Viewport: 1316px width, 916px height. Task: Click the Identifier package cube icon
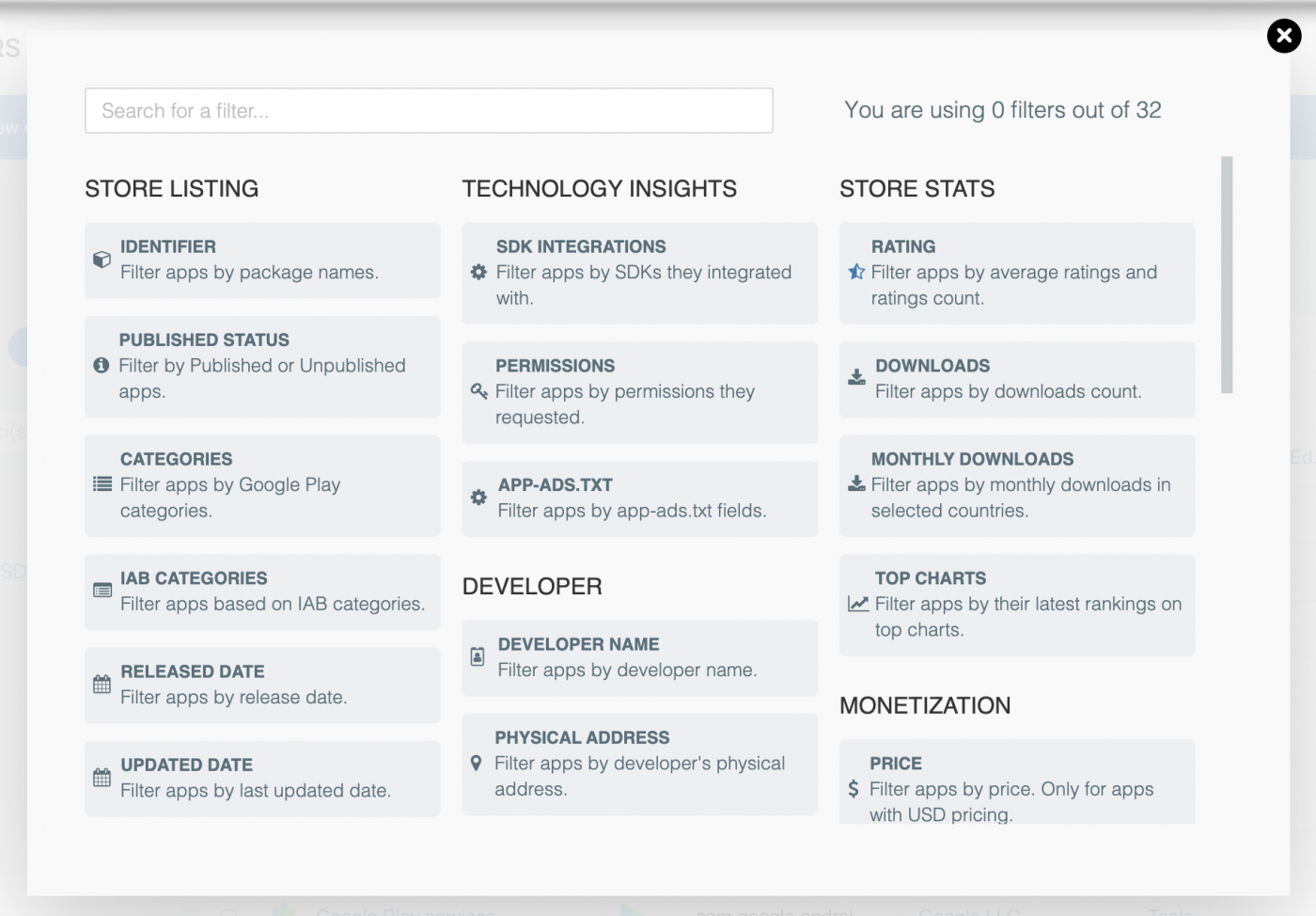[x=102, y=260]
